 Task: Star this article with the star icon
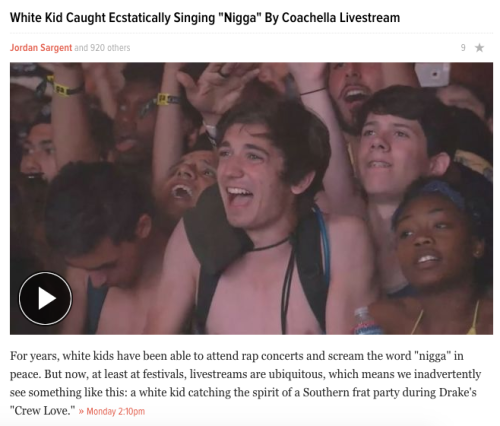click(479, 48)
